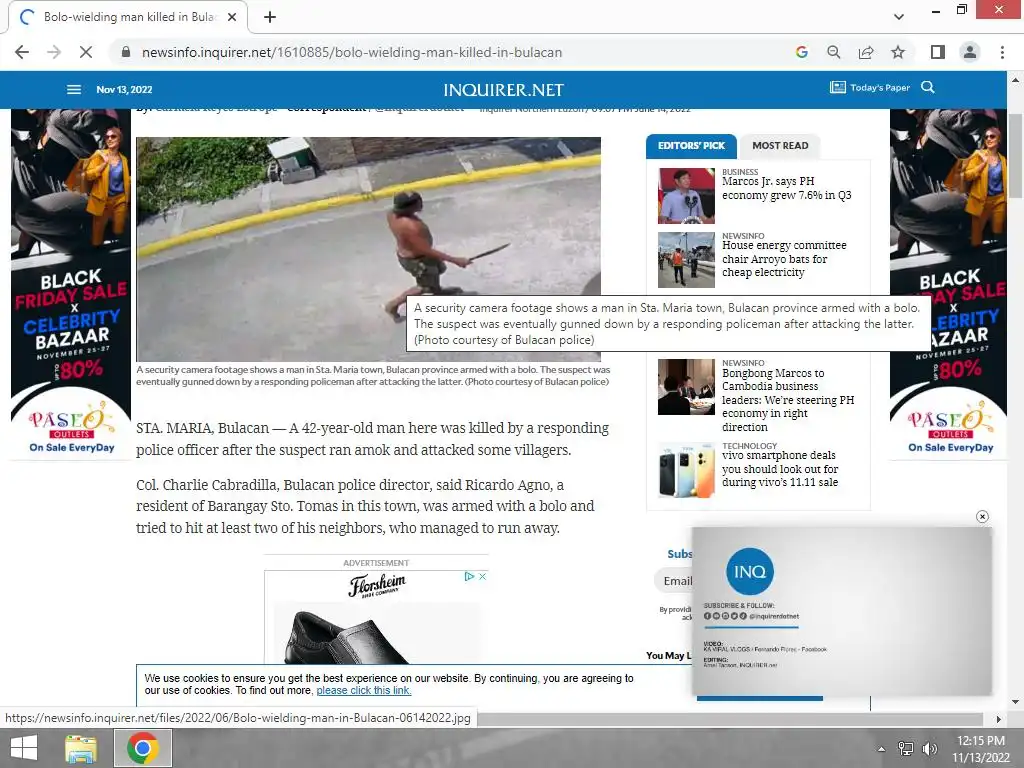This screenshot has width=1024, height=768.
Task: Open the site search magnifier
Action: 927,88
